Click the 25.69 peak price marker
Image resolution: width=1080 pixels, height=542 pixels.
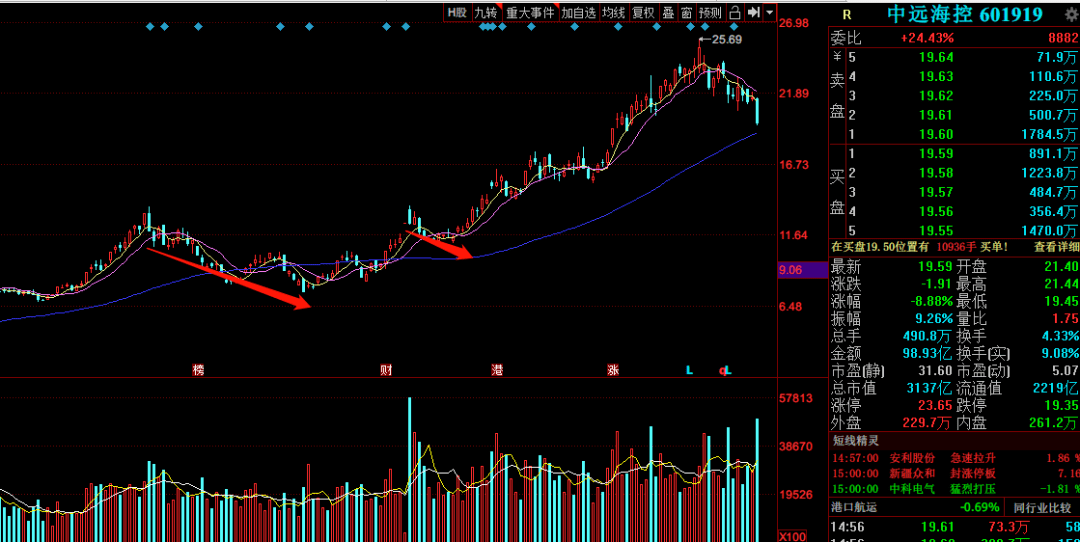pyautogui.click(x=725, y=39)
